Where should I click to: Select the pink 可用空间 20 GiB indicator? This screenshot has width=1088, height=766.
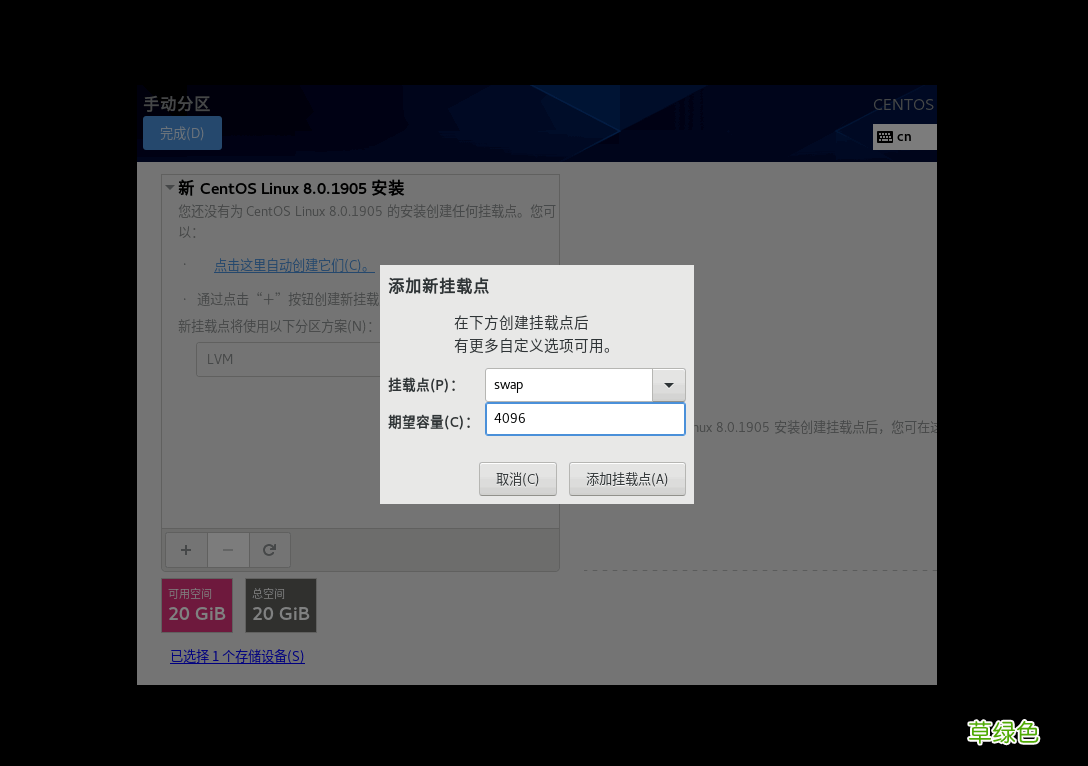196,604
